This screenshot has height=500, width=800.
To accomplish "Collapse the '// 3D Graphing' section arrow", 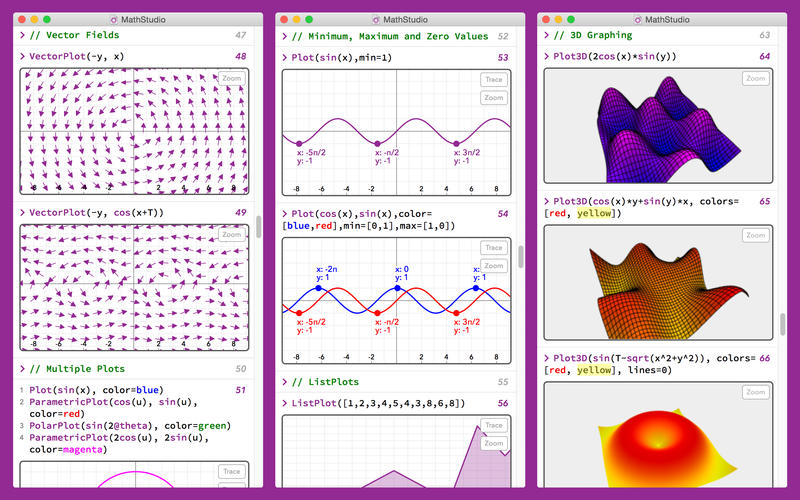I will click(546, 36).
